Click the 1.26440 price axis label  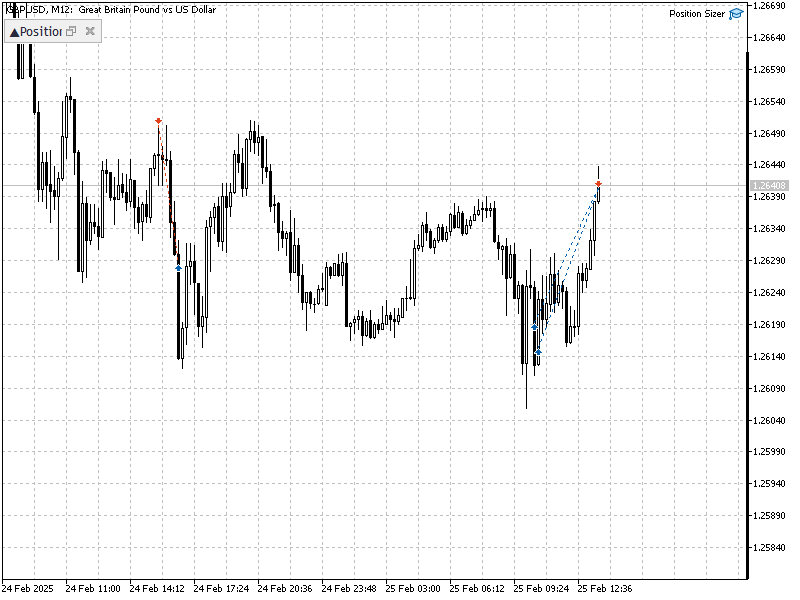tap(769, 165)
